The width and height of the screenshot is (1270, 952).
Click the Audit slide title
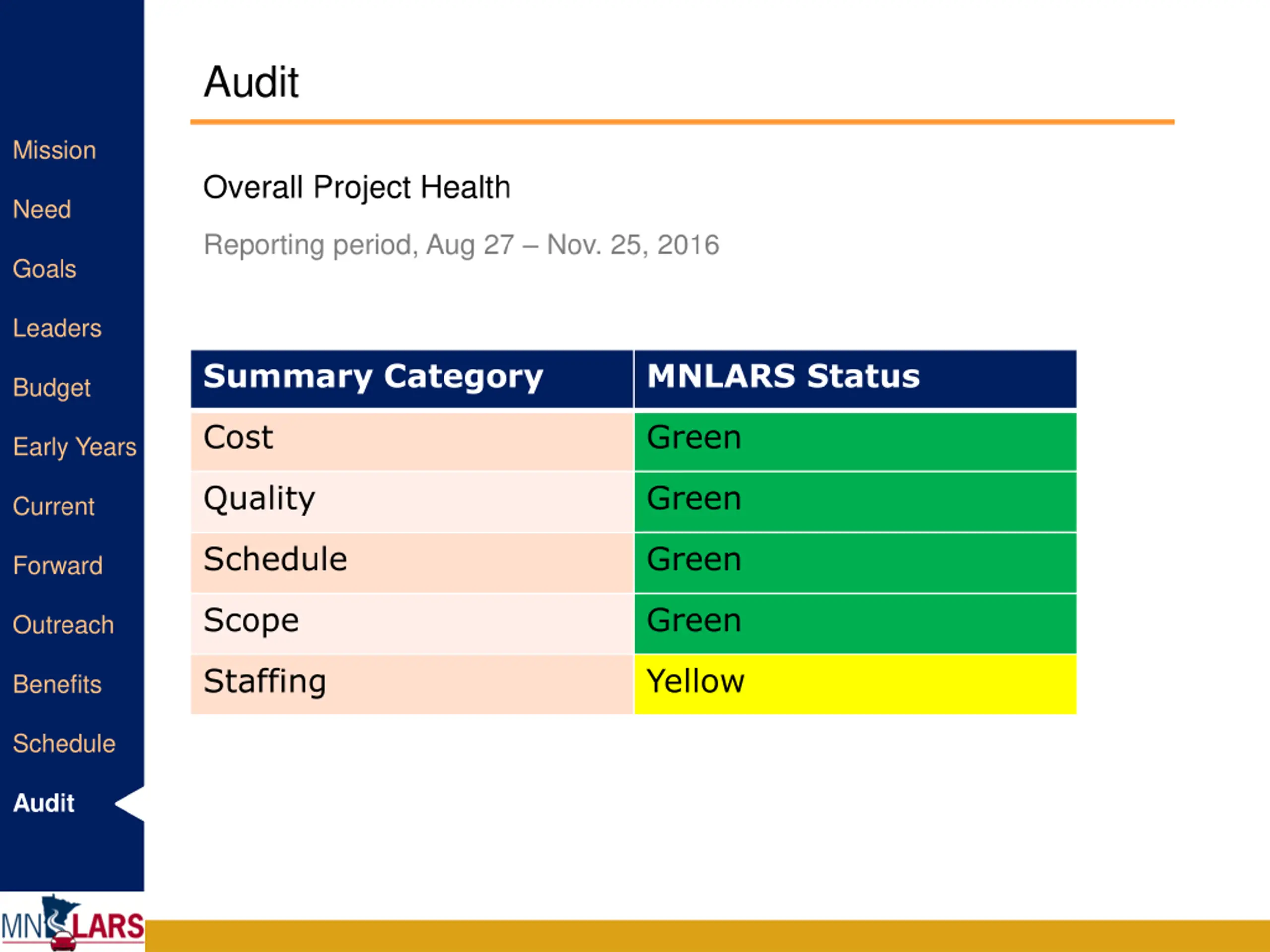[x=252, y=82]
